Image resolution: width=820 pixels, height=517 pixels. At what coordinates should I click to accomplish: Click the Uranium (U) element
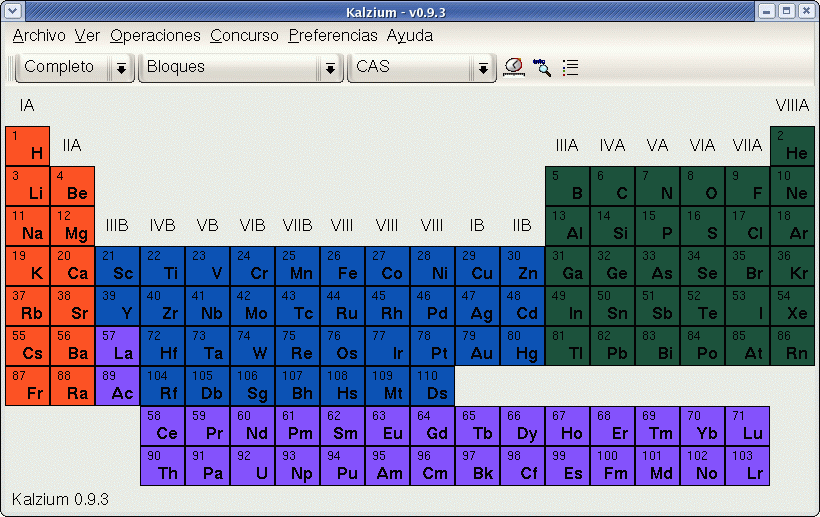click(253, 466)
